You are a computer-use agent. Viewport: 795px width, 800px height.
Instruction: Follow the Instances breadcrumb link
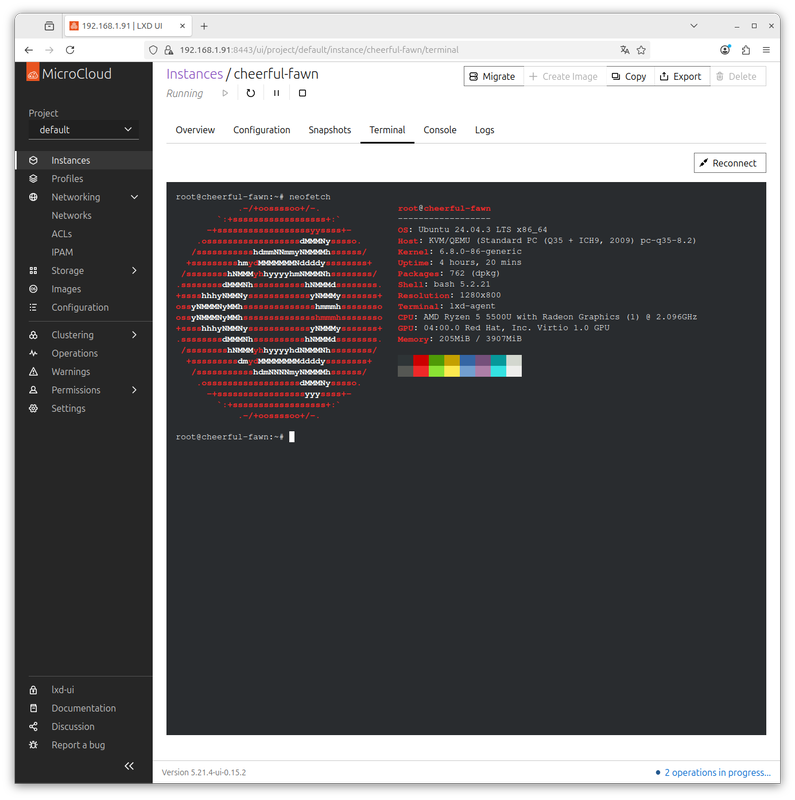pyautogui.click(x=194, y=74)
